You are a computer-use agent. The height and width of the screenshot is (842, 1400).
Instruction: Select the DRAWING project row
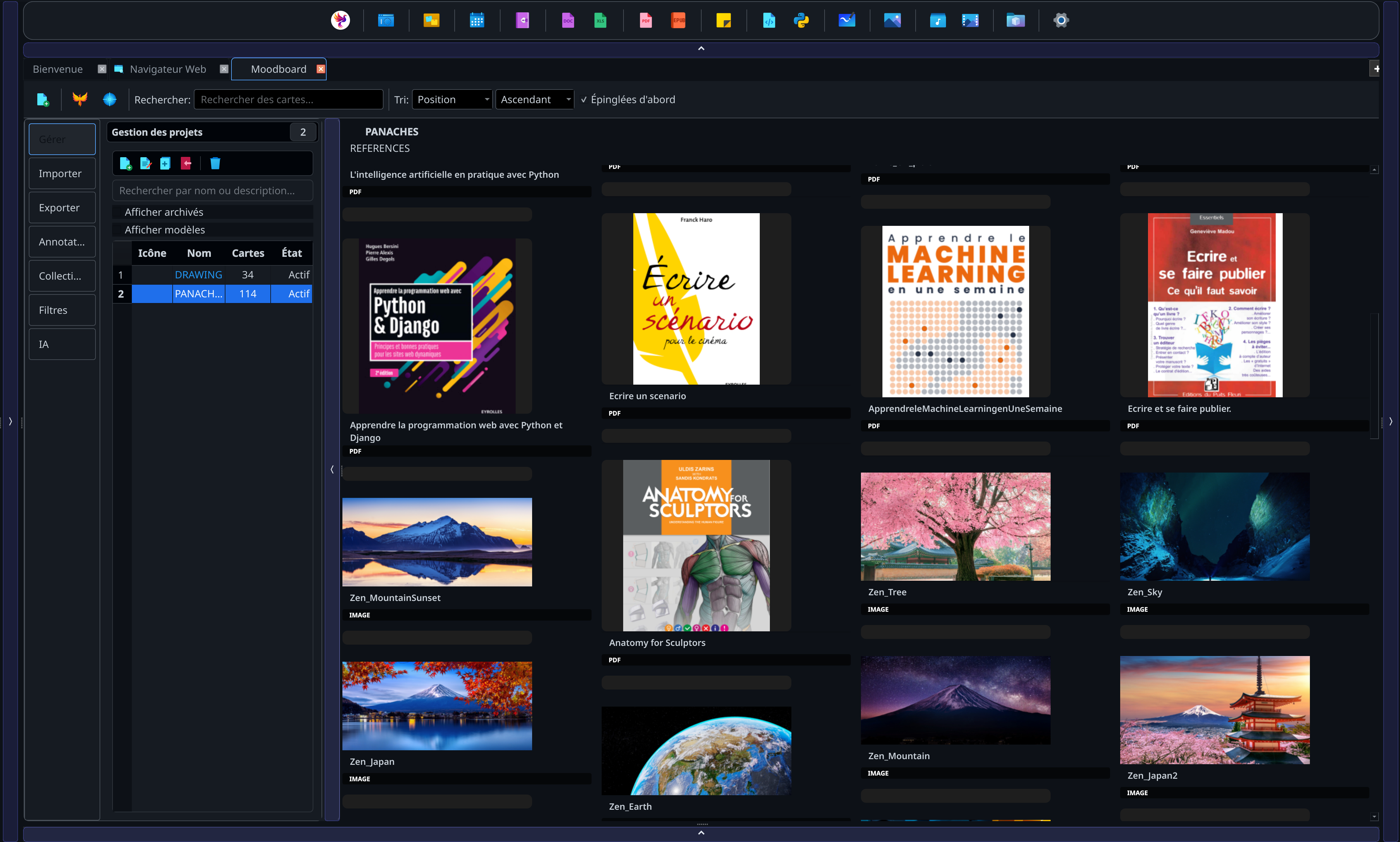[x=213, y=275]
